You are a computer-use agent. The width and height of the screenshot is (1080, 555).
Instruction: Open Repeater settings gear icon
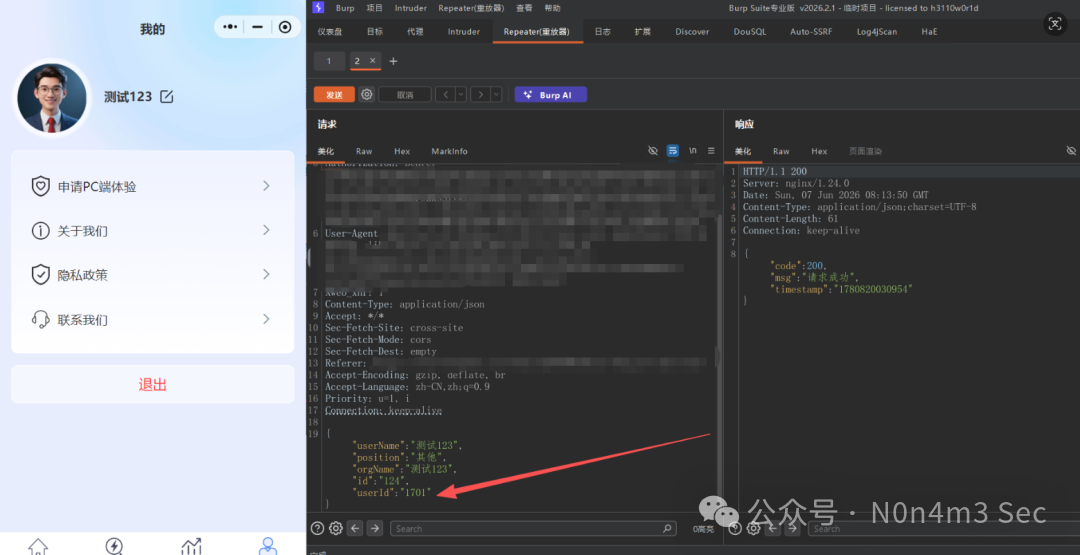click(x=367, y=94)
